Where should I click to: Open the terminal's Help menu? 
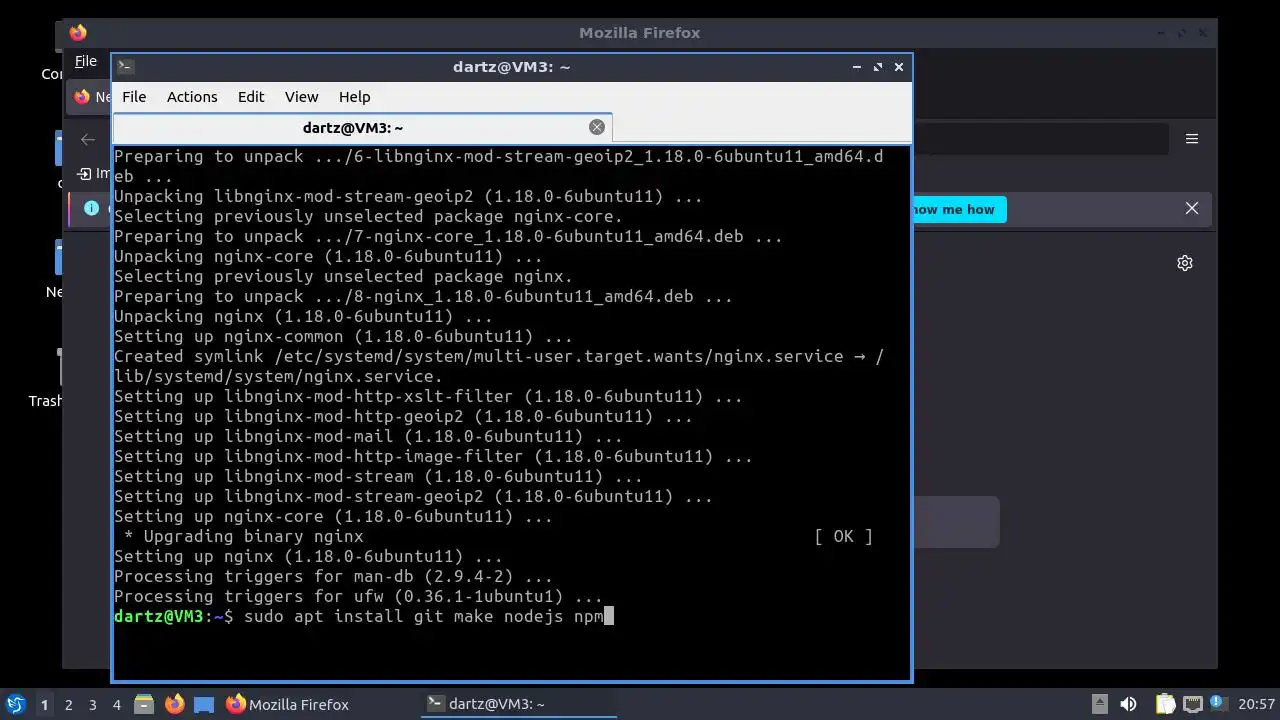(x=354, y=97)
